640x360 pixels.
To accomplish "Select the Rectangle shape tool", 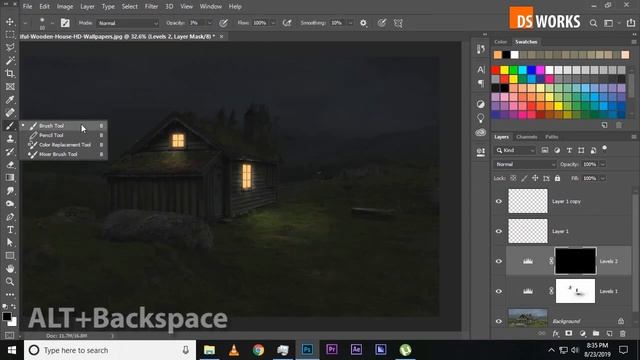I will pyautogui.click(x=10, y=256).
